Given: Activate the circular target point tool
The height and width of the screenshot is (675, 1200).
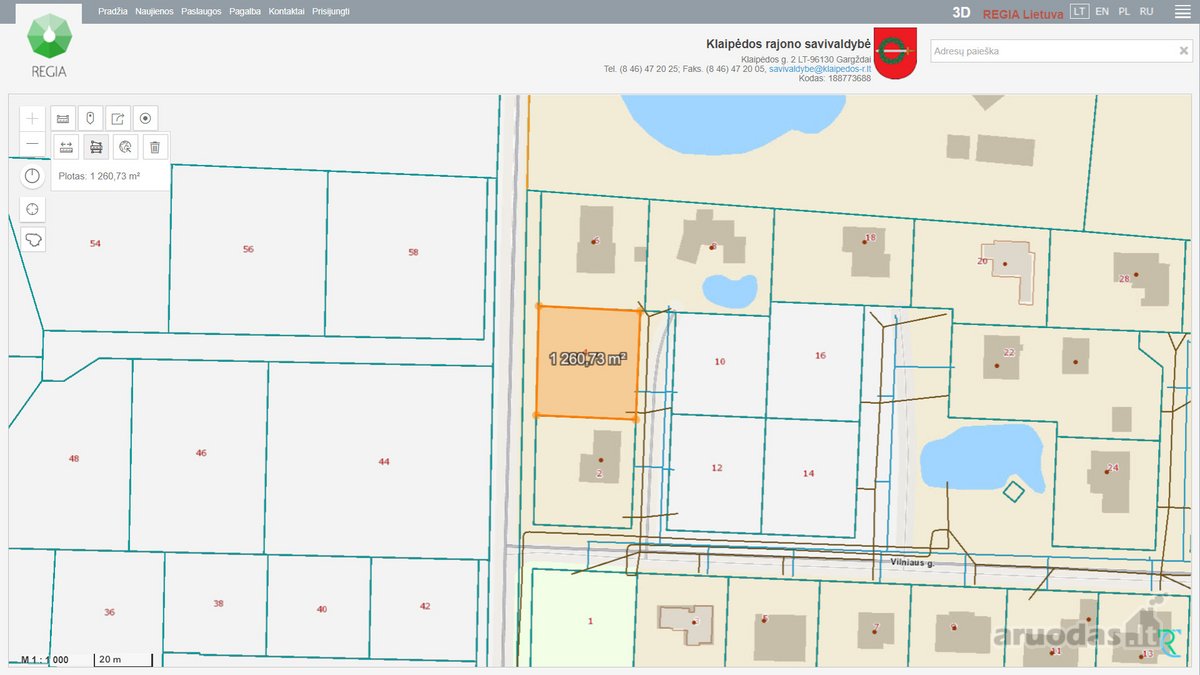Looking at the screenshot, I should pos(145,118).
